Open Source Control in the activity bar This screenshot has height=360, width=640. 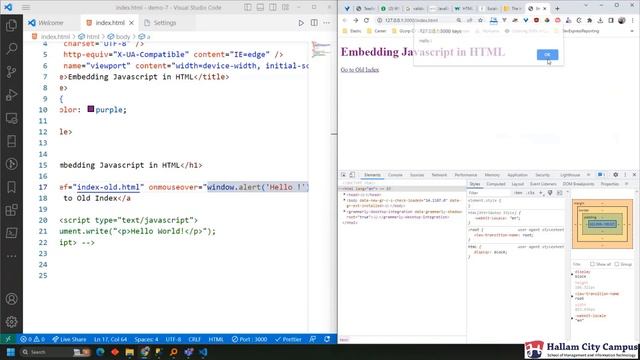click(11, 72)
